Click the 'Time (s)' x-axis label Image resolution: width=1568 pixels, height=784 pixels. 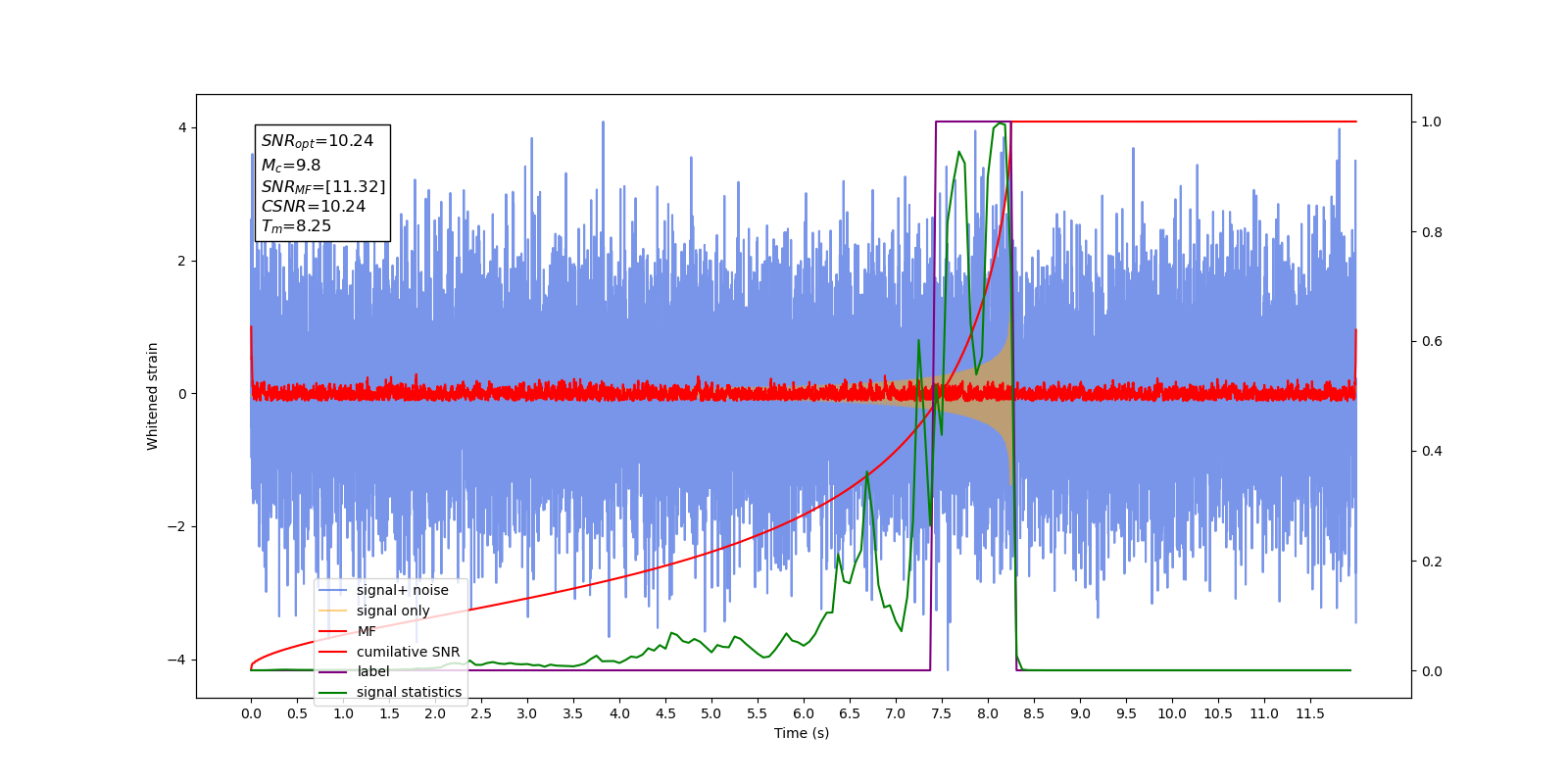click(x=802, y=733)
